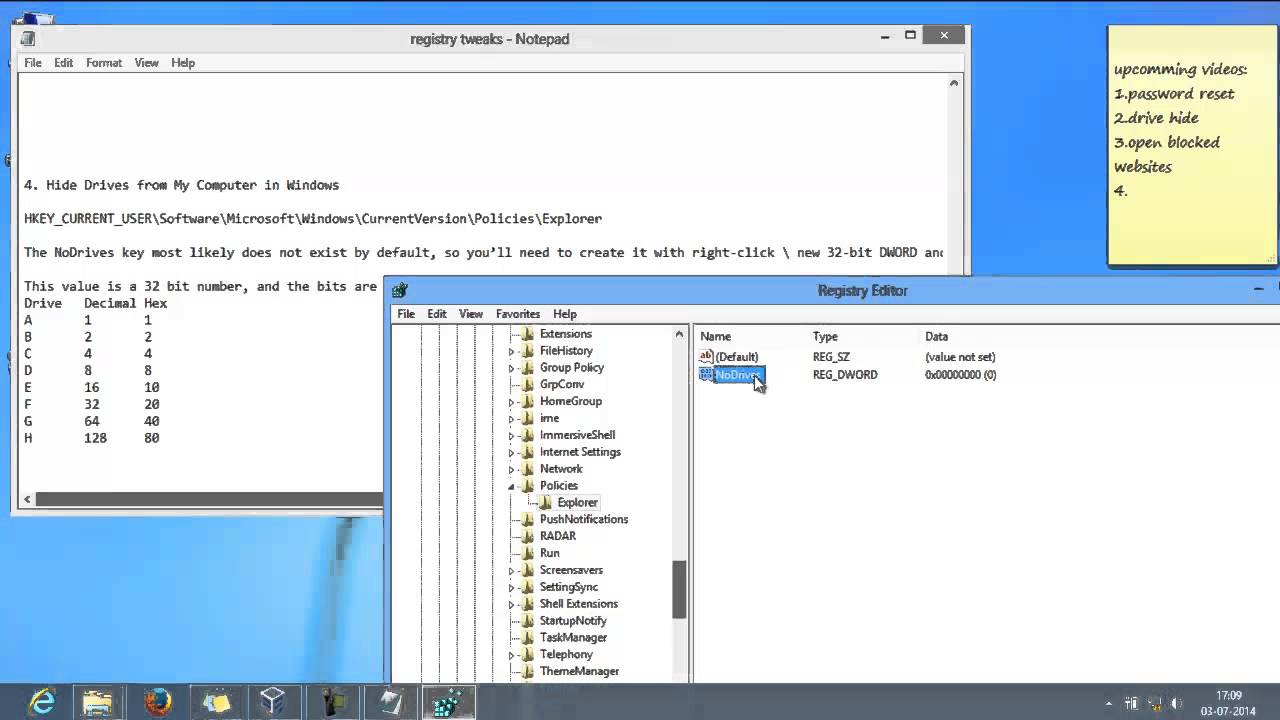Click the Notepad title bar icon

click(x=28, y=39)
